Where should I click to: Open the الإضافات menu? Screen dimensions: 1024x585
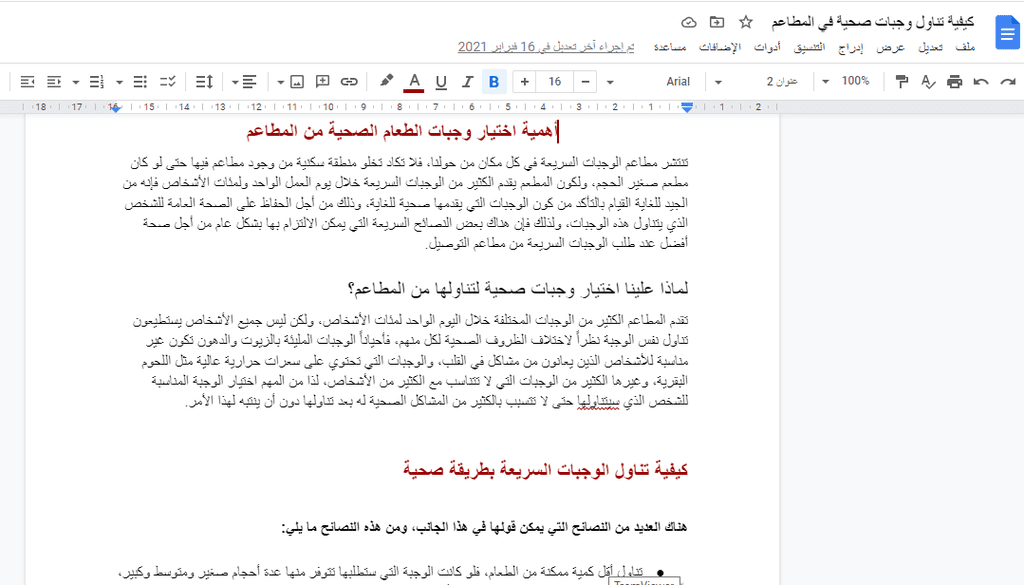(x=720, y=47)
